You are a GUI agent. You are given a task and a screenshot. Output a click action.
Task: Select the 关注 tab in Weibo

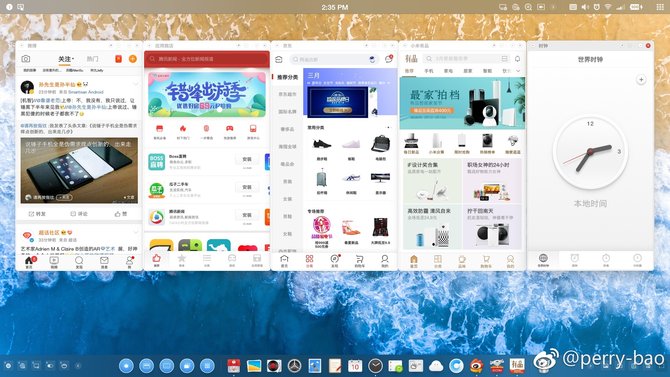coord(66,59)
